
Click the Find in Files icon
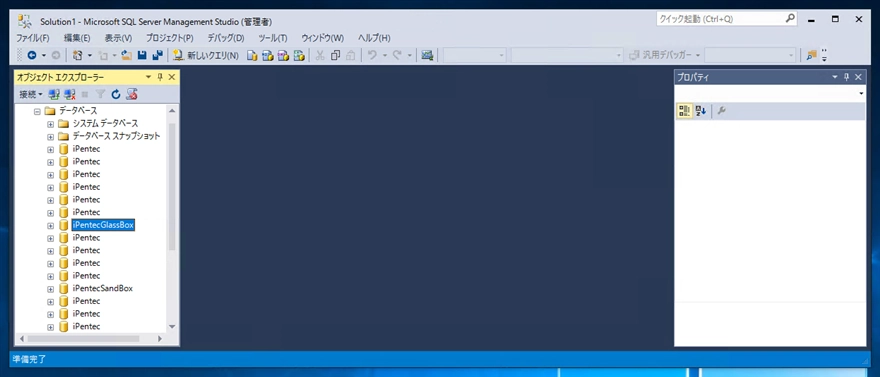[x=811, y=55]
